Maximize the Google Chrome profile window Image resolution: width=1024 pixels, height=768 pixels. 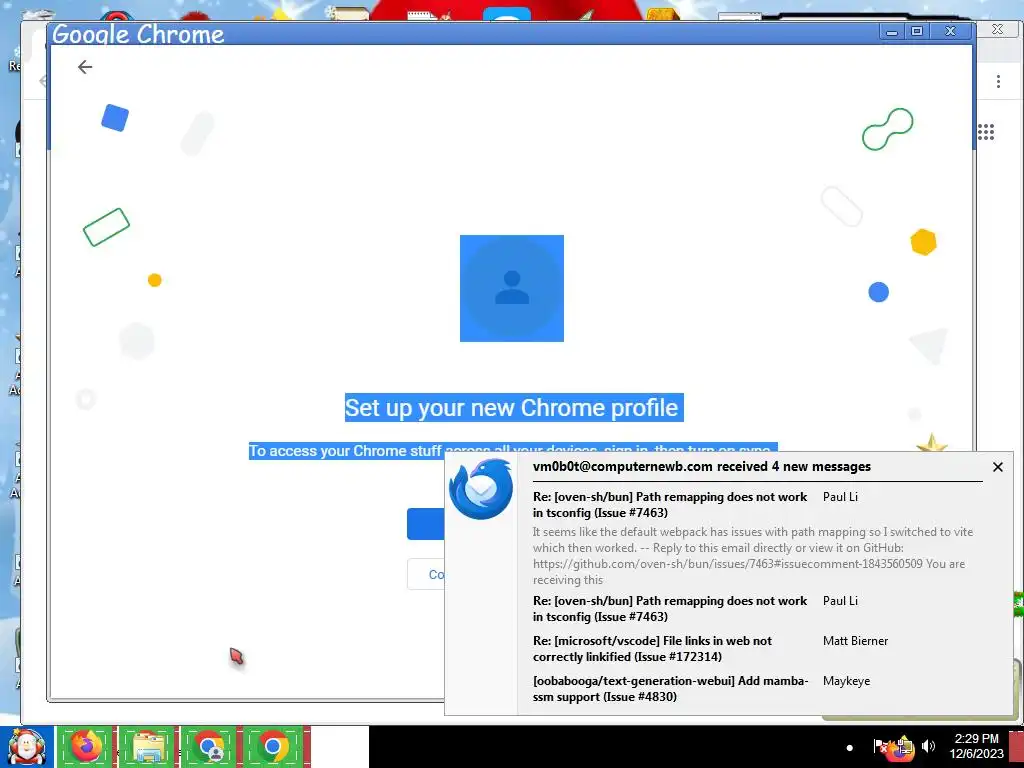pyautogui.click(x=917, y=31)
